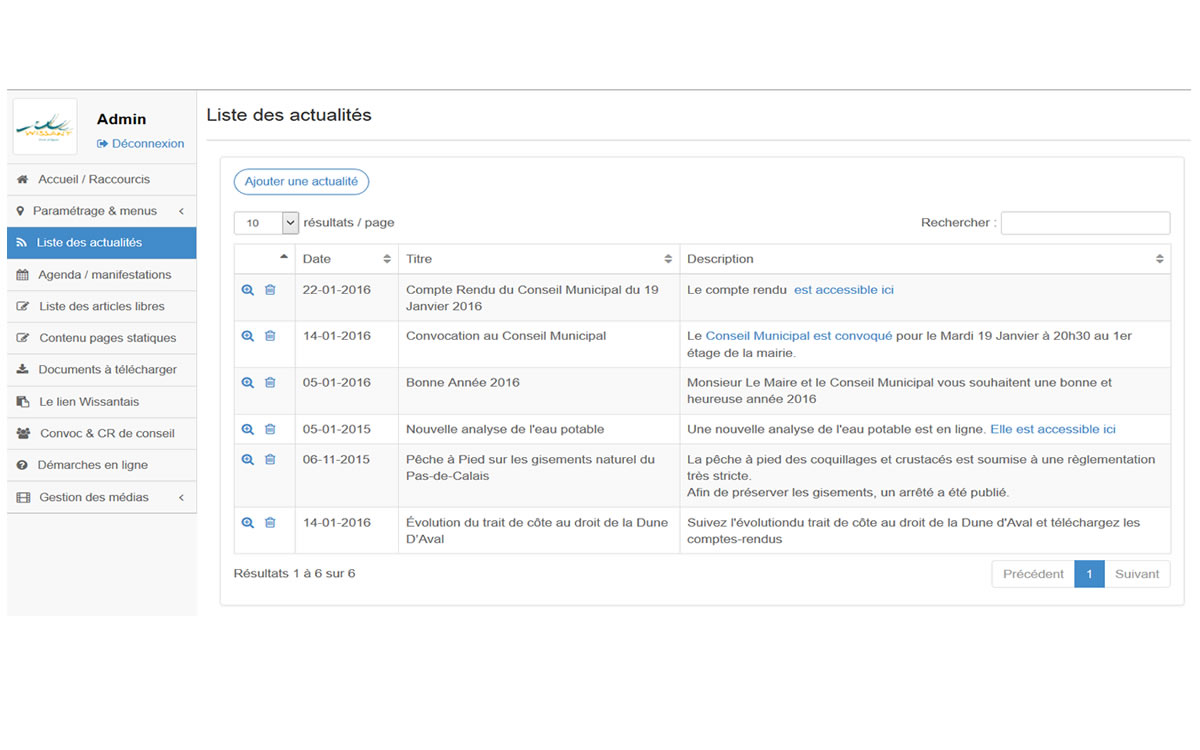The width and height of the screenshot is (1200, 750).
Task: View the Pêche à Pied entry via magnifier
Action: [248, 460]
